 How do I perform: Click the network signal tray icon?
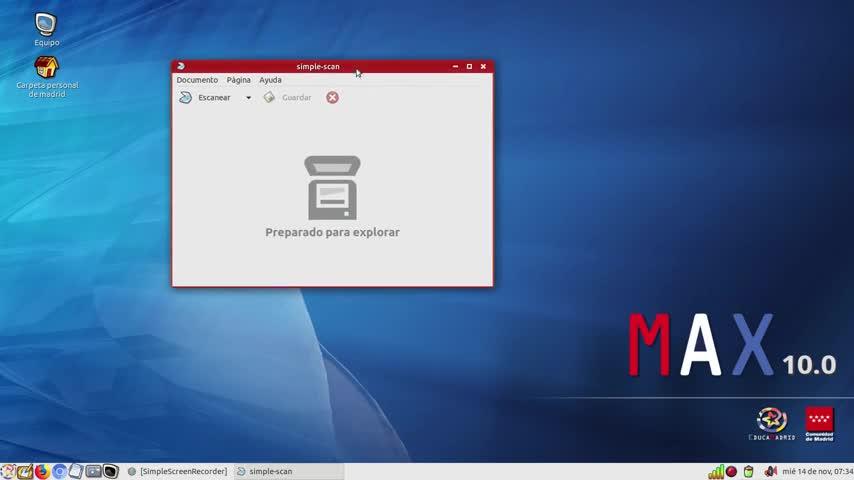(716, 471)
